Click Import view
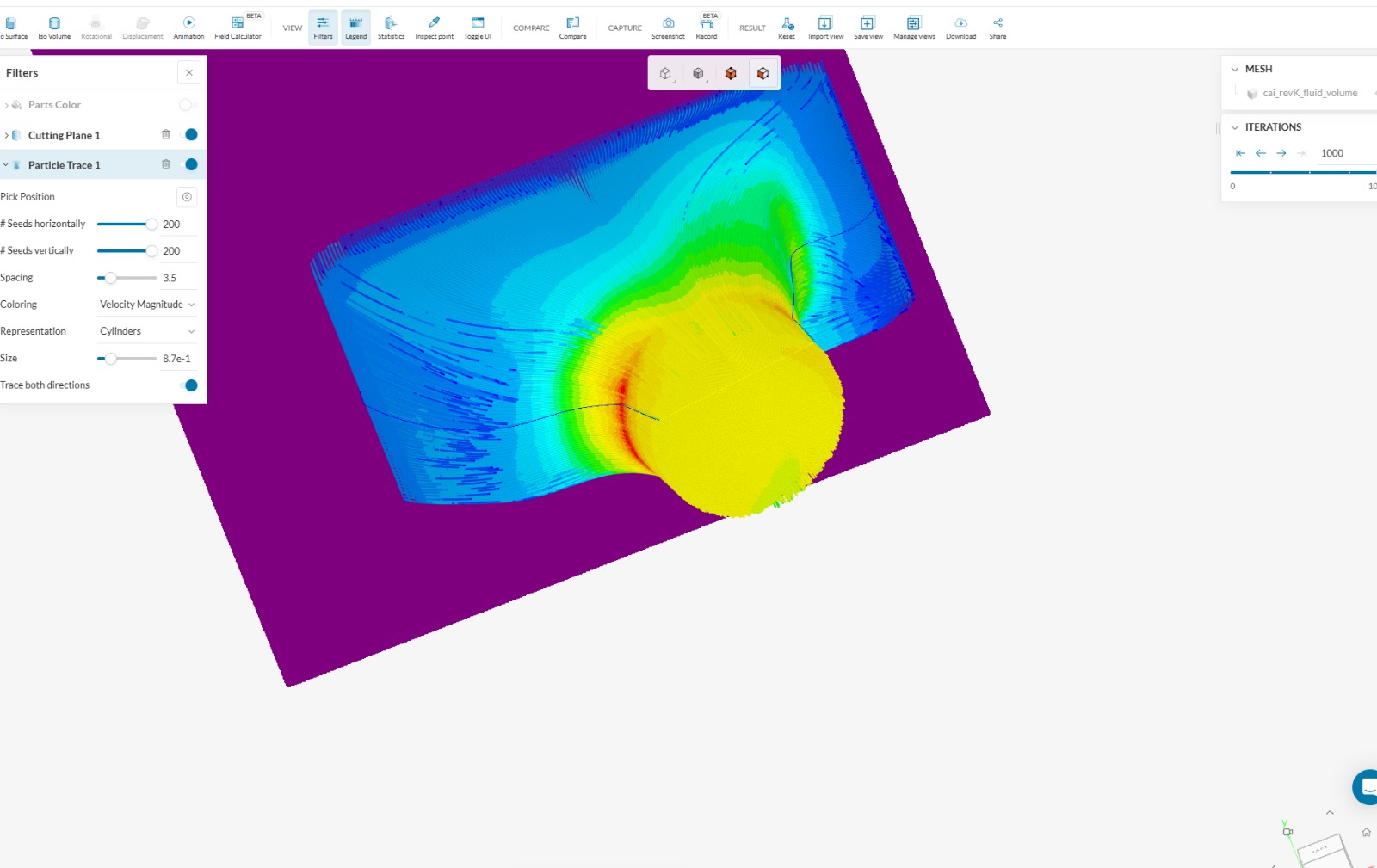The height and width of the screenshot is (868, 1377). [825, 28]
